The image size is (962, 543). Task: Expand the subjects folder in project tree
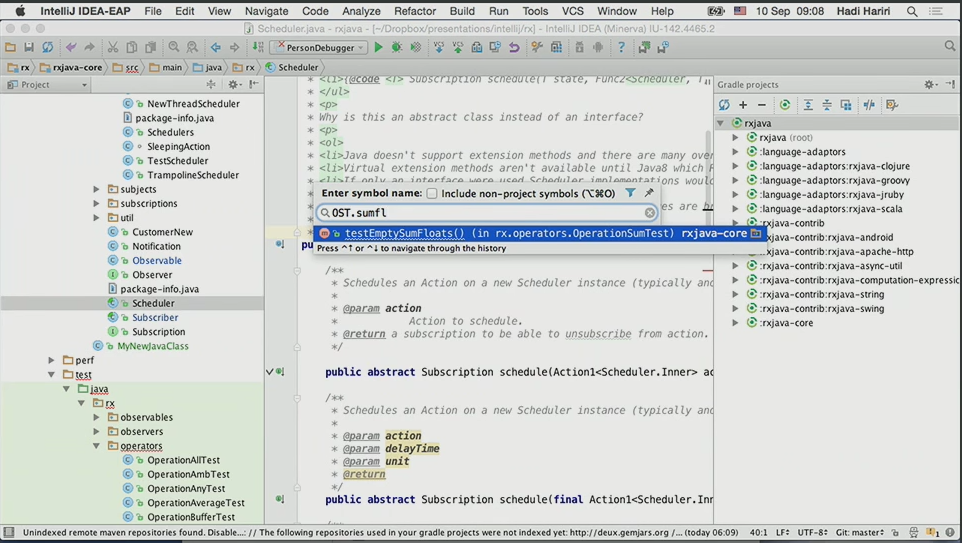[97, 189]
